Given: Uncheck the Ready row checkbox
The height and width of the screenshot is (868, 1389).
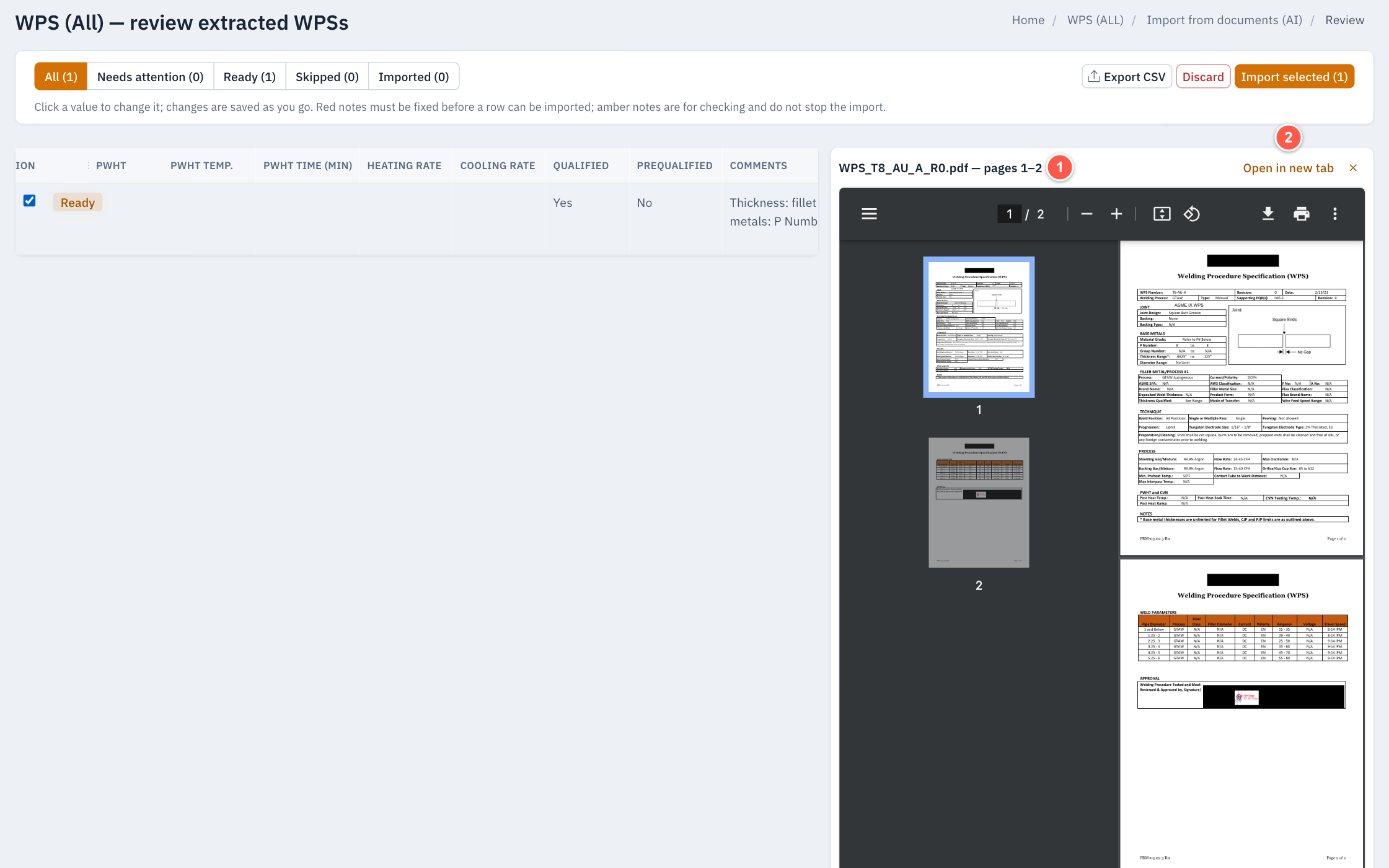Looking at the screenshot, I should click(x=29, y=201).
